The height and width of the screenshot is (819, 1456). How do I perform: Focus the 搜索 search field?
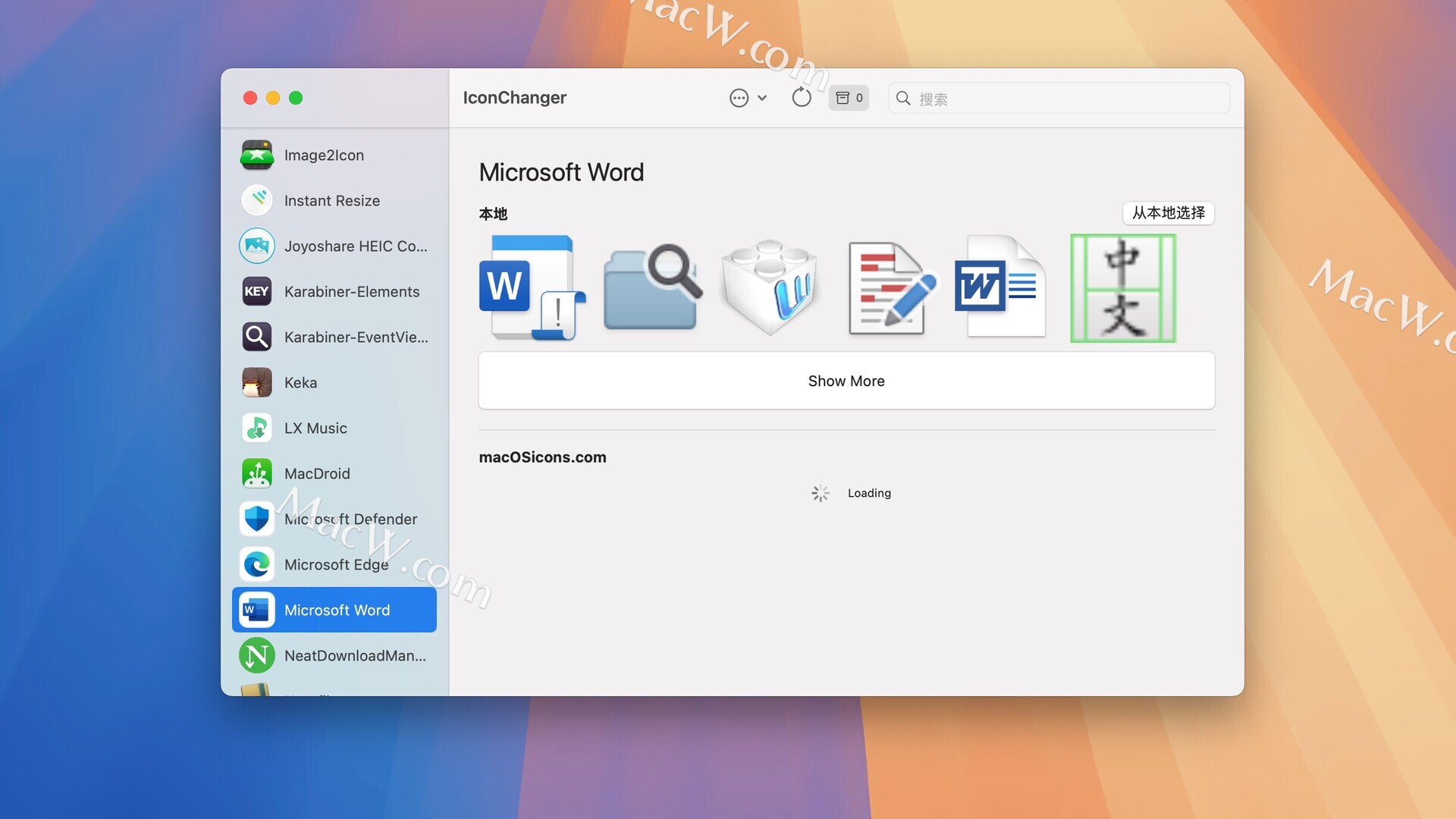[1059, 98]
